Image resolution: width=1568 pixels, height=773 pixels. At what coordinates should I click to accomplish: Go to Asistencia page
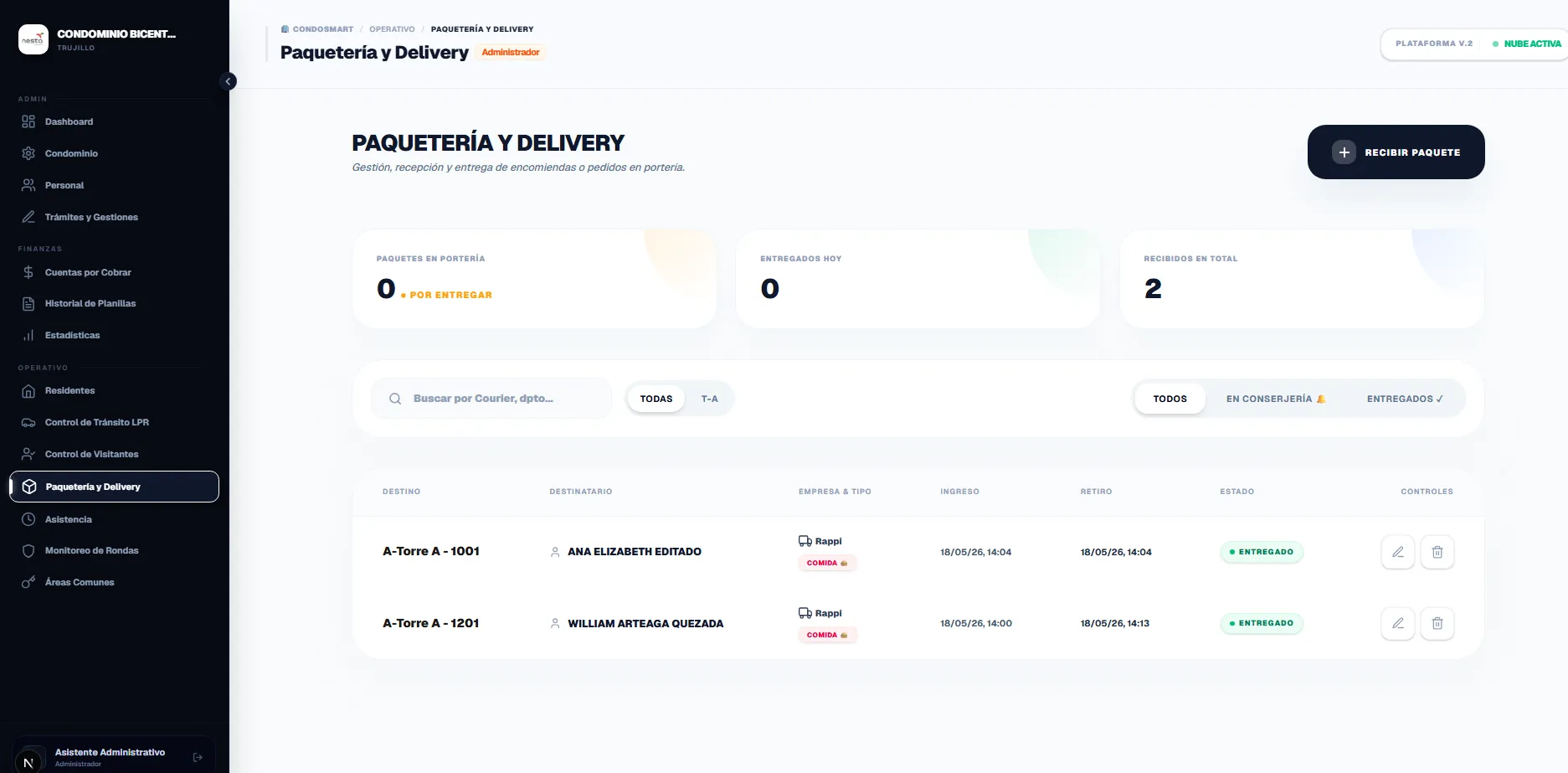[114, 519]
